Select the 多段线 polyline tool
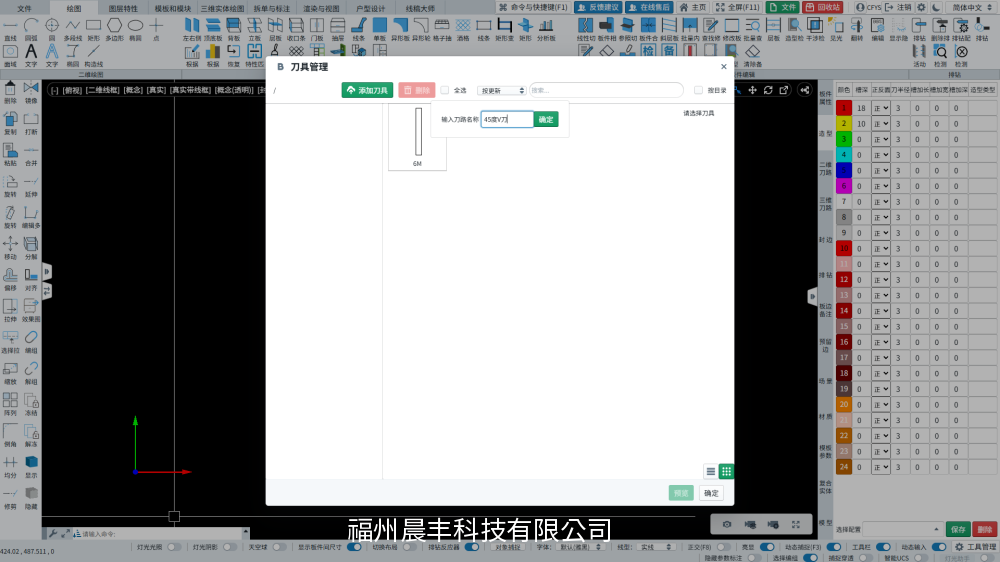 tap(73, 29)
